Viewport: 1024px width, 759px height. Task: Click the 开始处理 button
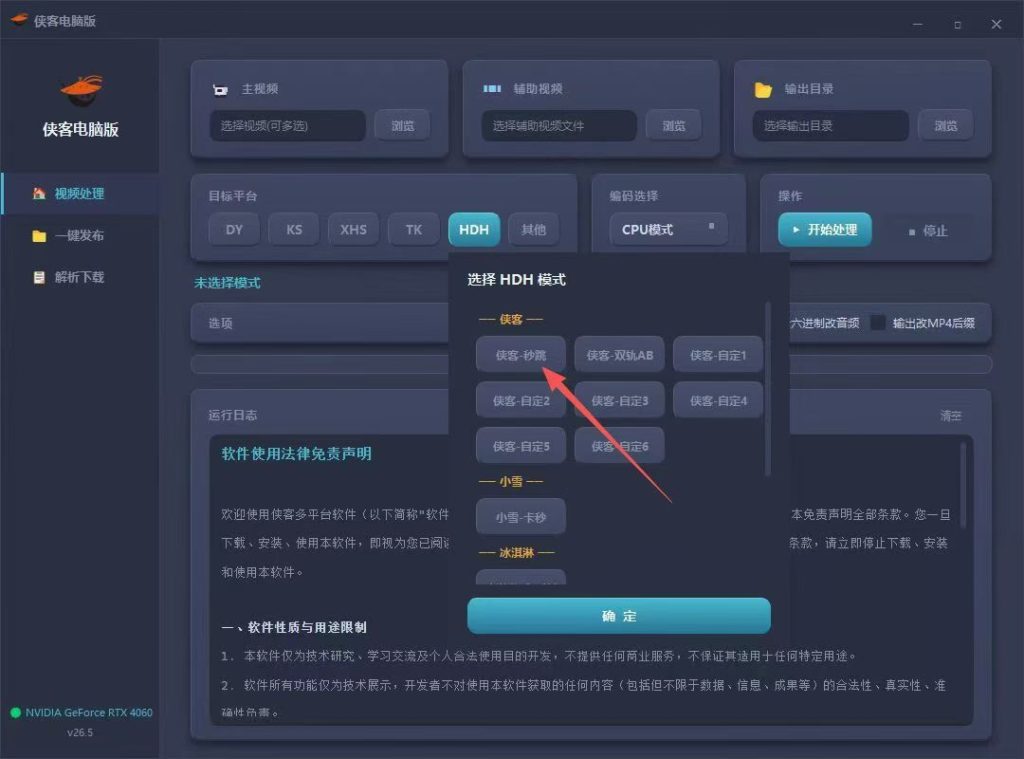click(825, 230)
